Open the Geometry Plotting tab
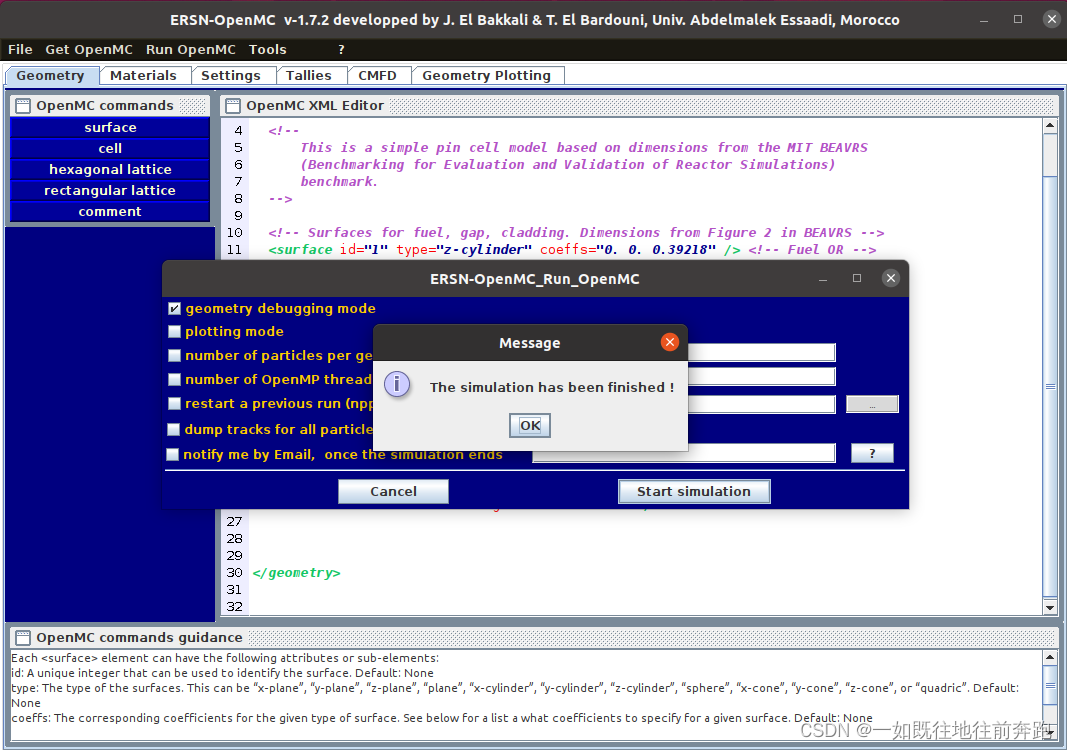 [488, 75]
